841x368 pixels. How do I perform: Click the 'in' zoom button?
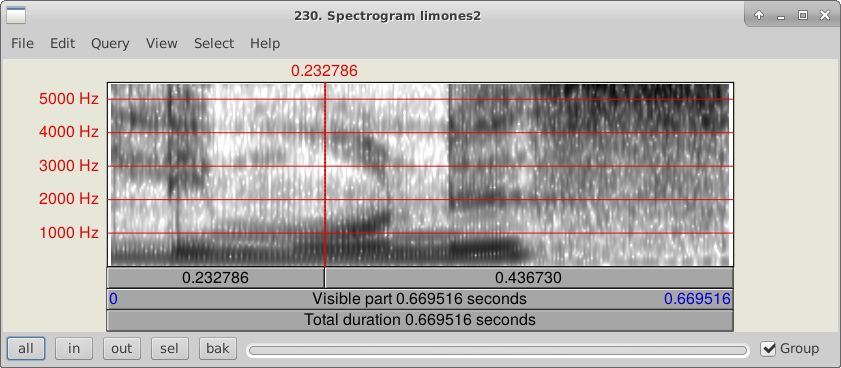tap(74, 349)
